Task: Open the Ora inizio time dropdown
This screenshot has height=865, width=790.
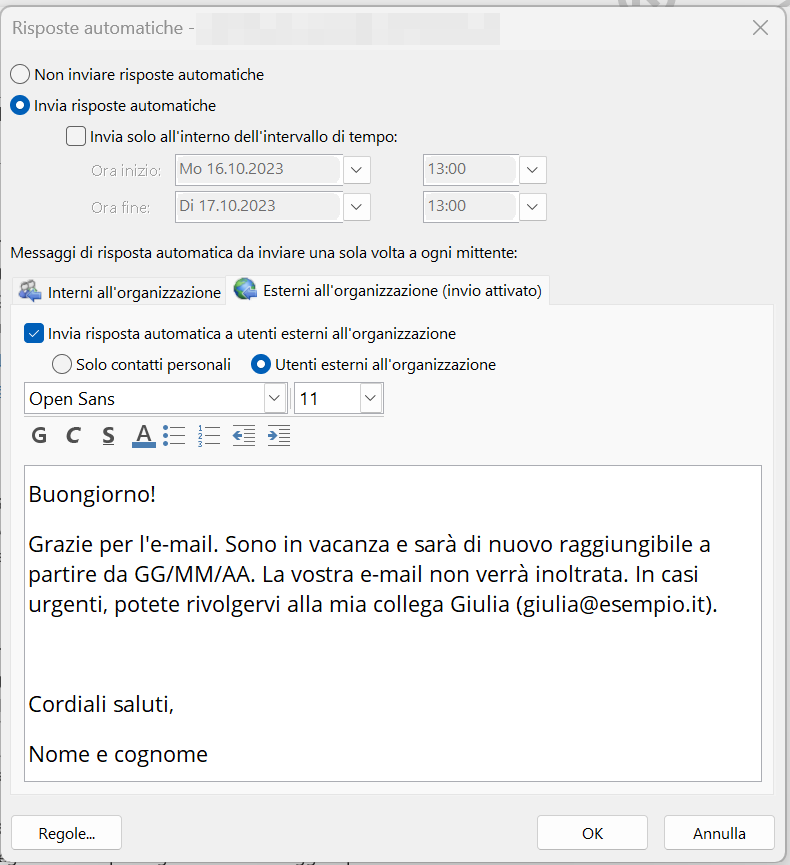Action: pyautogui.click(x=532, y=170)
